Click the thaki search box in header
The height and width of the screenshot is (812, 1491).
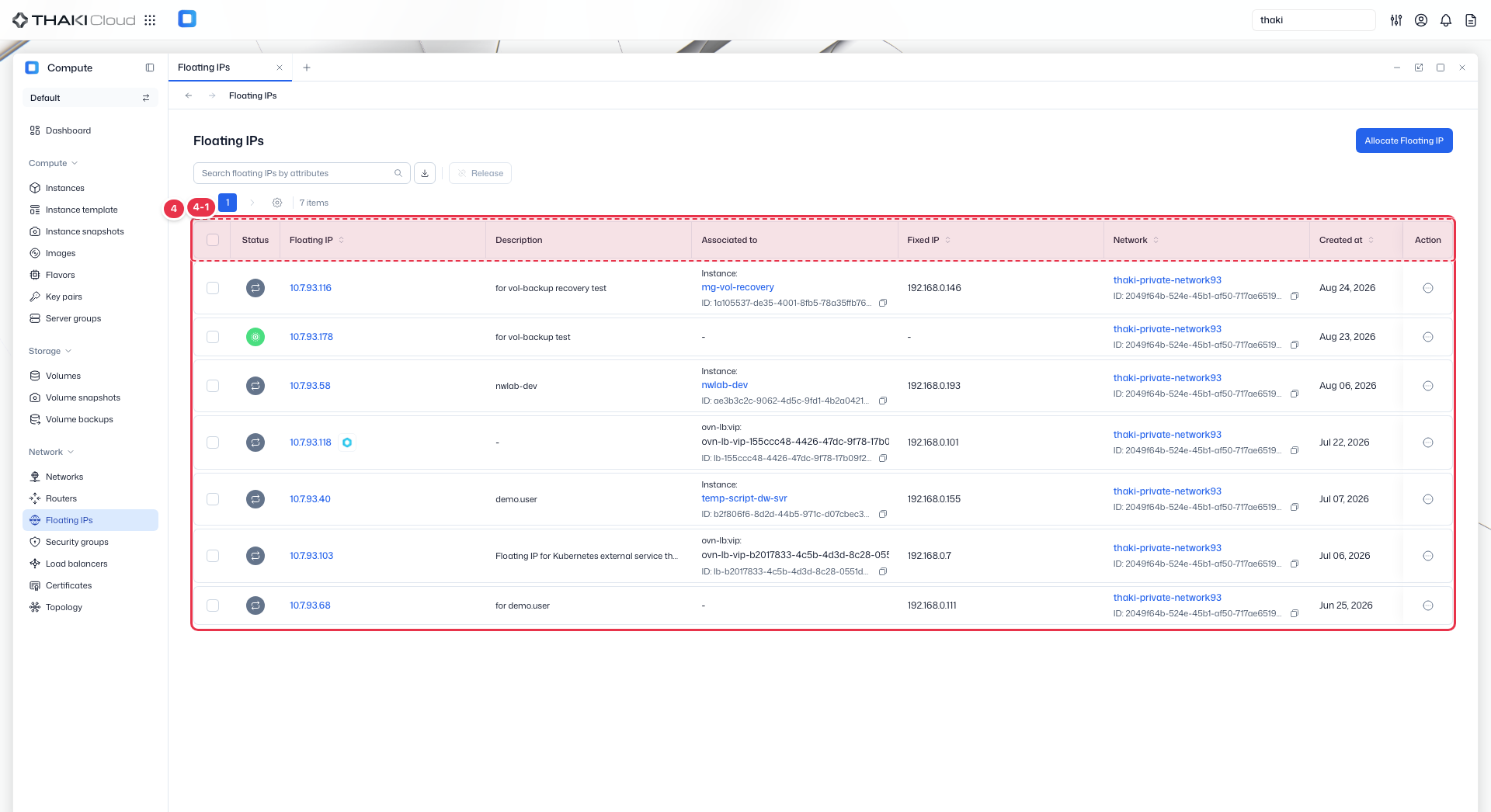1313,20
